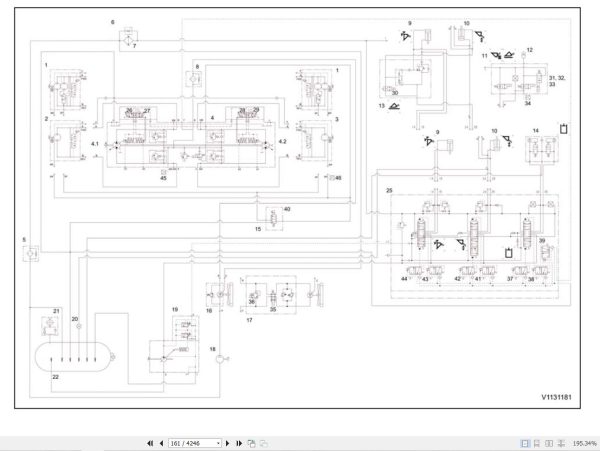Enable continuous page scrolling mode
Viewport: 600px width, 451px height.
click(x=537, y=443)
